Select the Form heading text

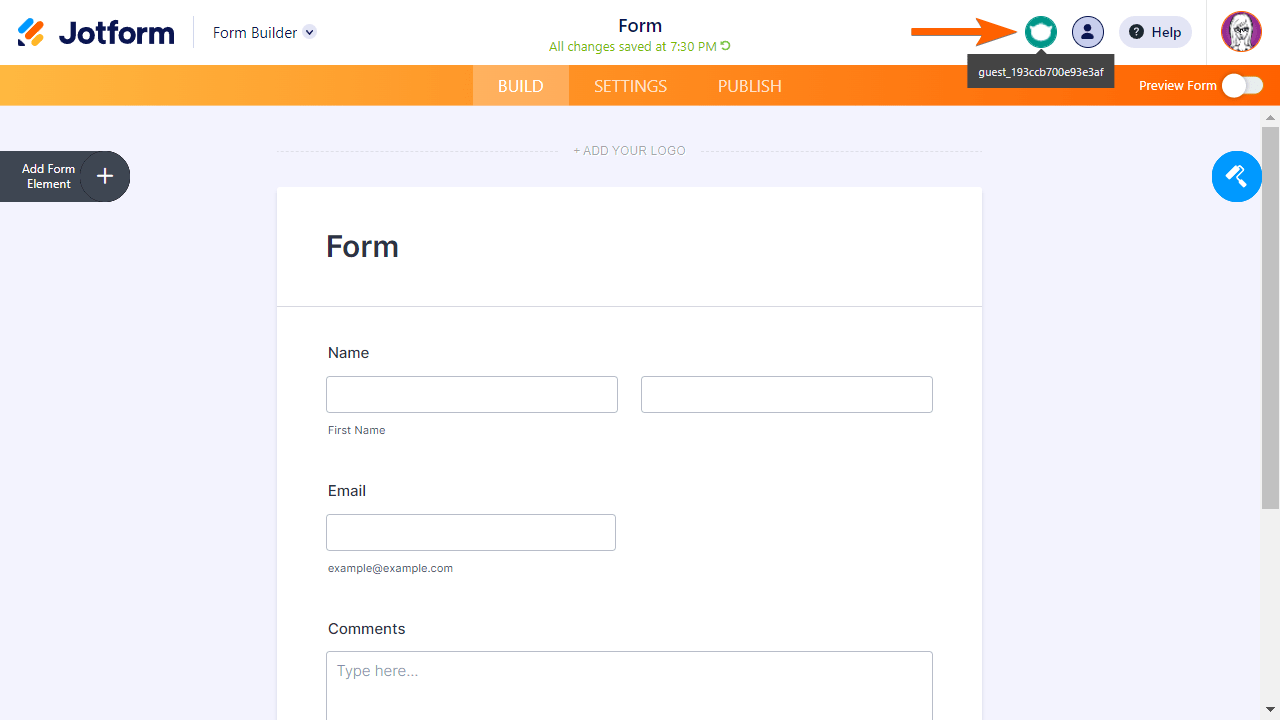(x=362, y=247)
